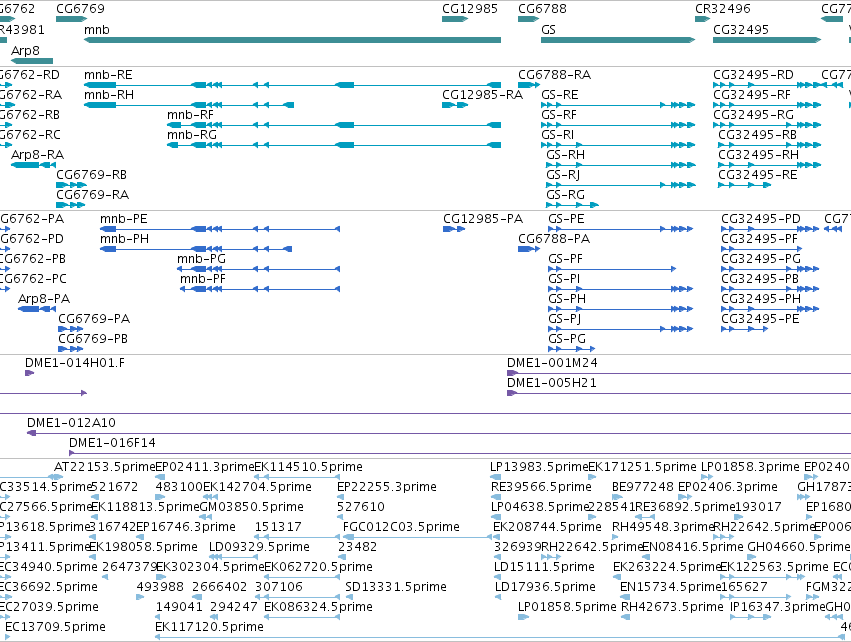Click protein CG32495-PD label
Viewport: 851px width, 642px height.
[761, 219]
